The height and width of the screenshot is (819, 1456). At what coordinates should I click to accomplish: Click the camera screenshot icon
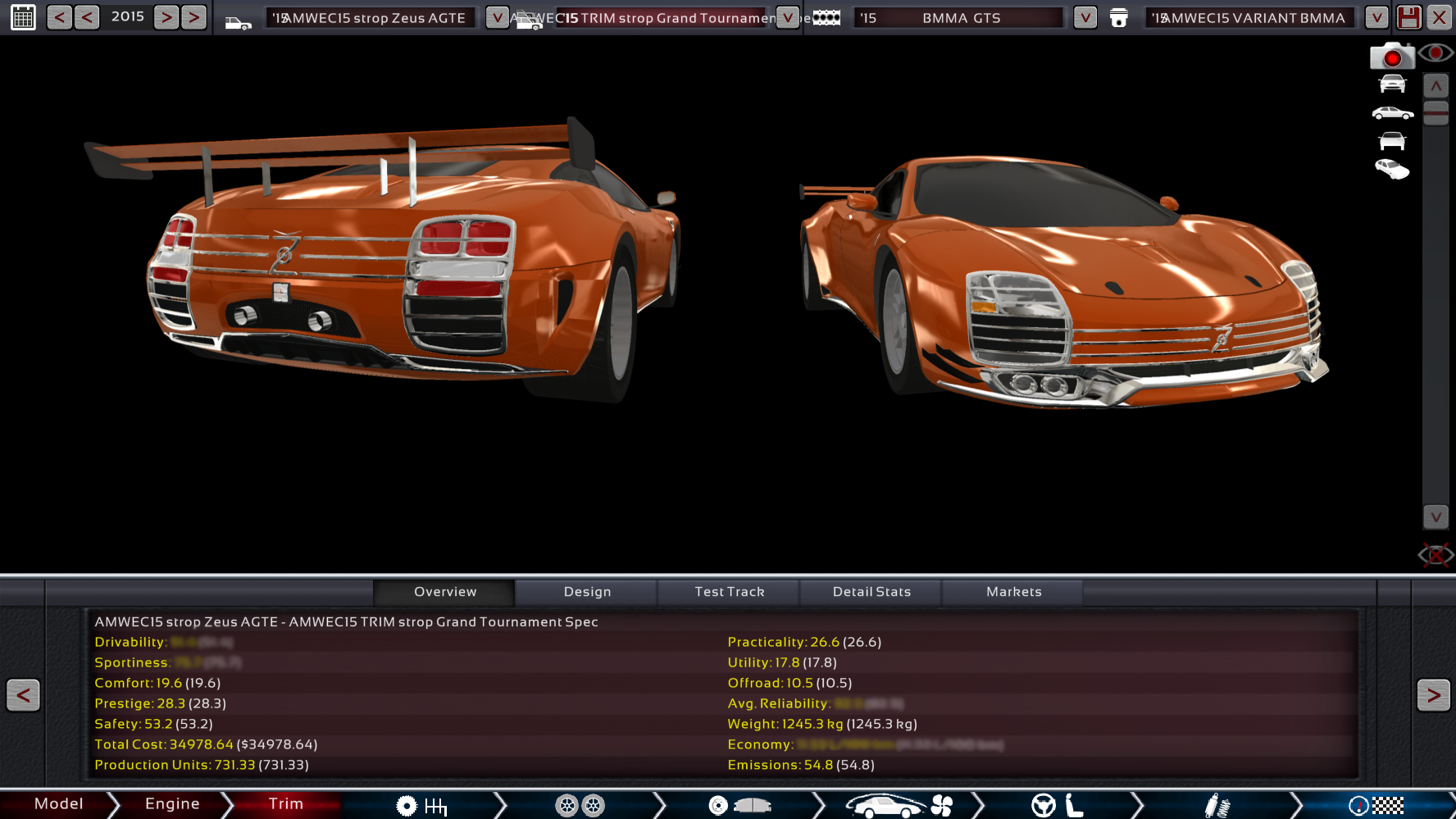1392,56
